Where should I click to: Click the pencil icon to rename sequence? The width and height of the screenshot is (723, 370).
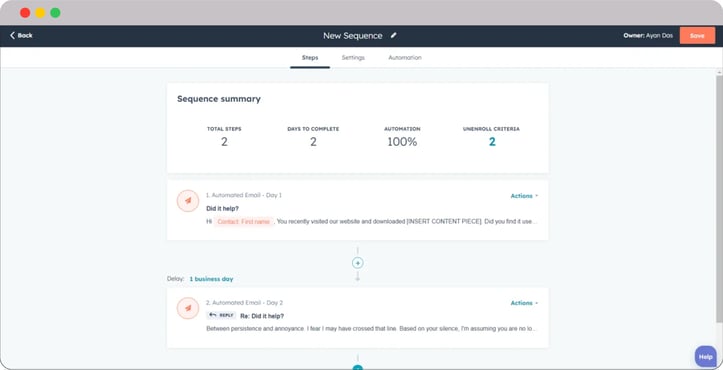[393, 35]
